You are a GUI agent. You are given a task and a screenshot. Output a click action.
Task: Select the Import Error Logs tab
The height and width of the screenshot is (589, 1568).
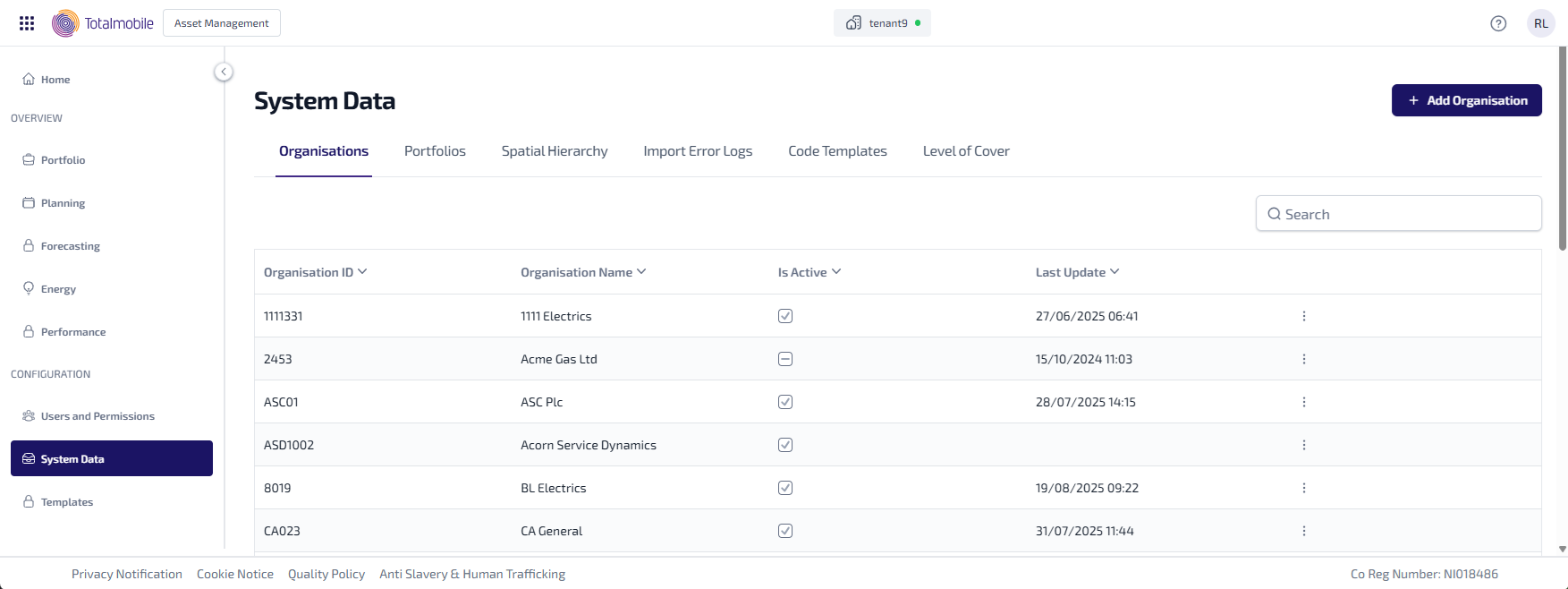(698, 151)
